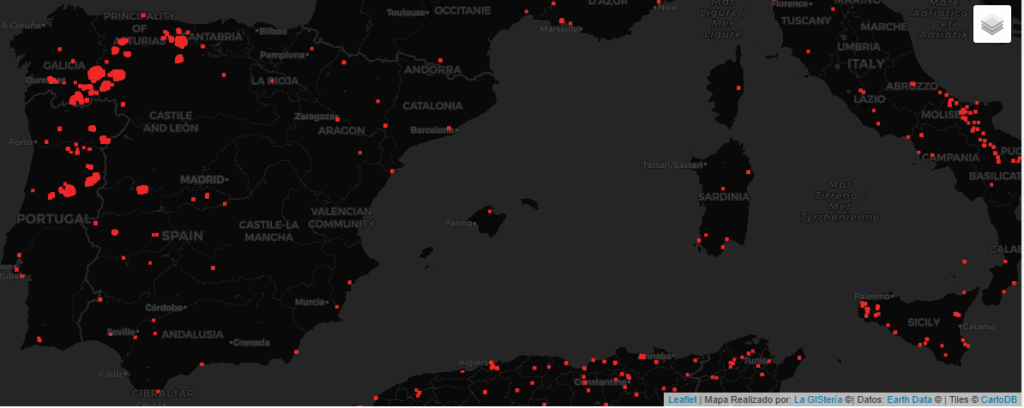Click the Tàttari/Sassari label
The image size is (1024, 408).
(x=674, y=165)
